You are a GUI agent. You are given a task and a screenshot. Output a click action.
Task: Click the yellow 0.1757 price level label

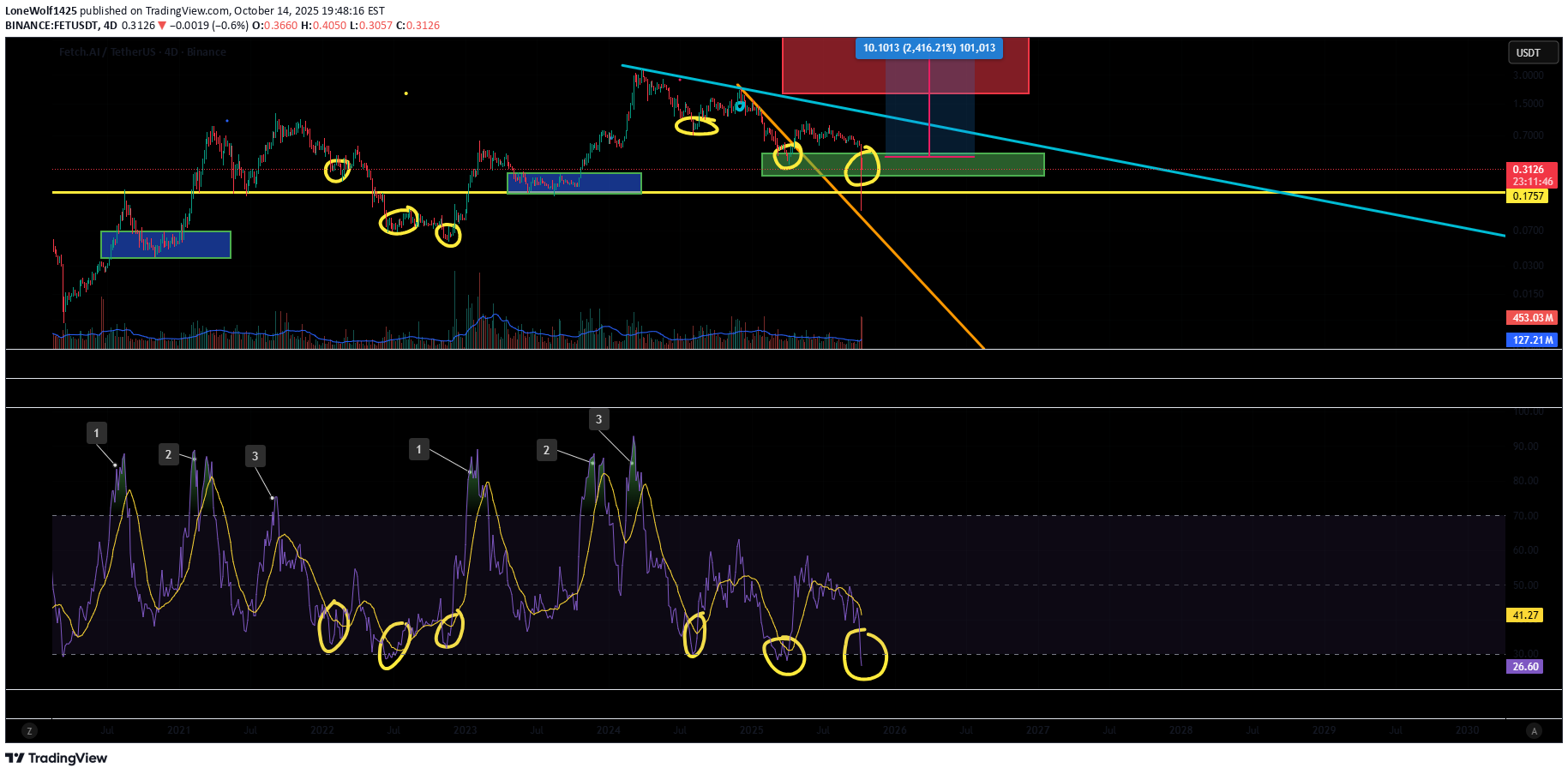click(x=1528, y=196)
